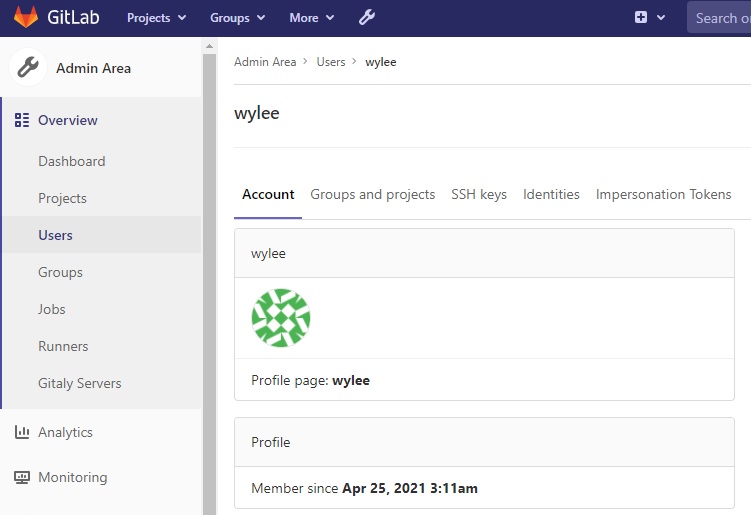Open the Groups and projects tab
Viewport: 751px width, 515px height.
(x=373, y=195)
